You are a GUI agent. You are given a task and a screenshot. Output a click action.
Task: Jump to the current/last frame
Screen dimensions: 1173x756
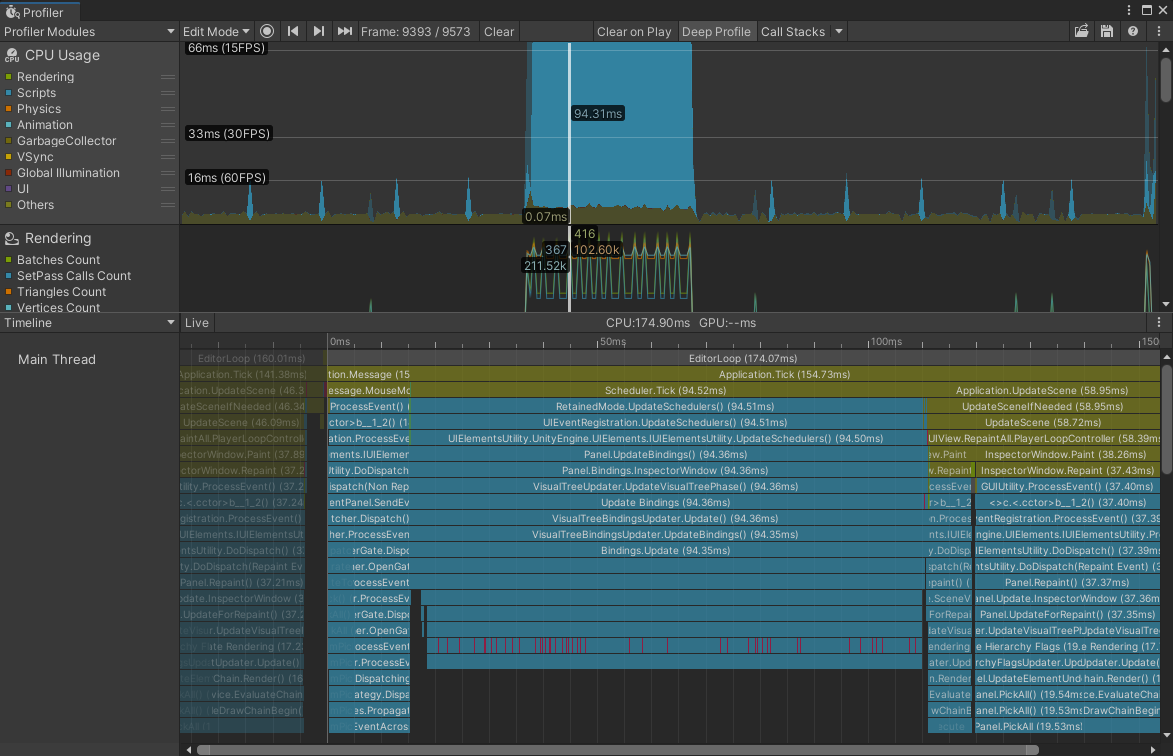pos(344,31)
